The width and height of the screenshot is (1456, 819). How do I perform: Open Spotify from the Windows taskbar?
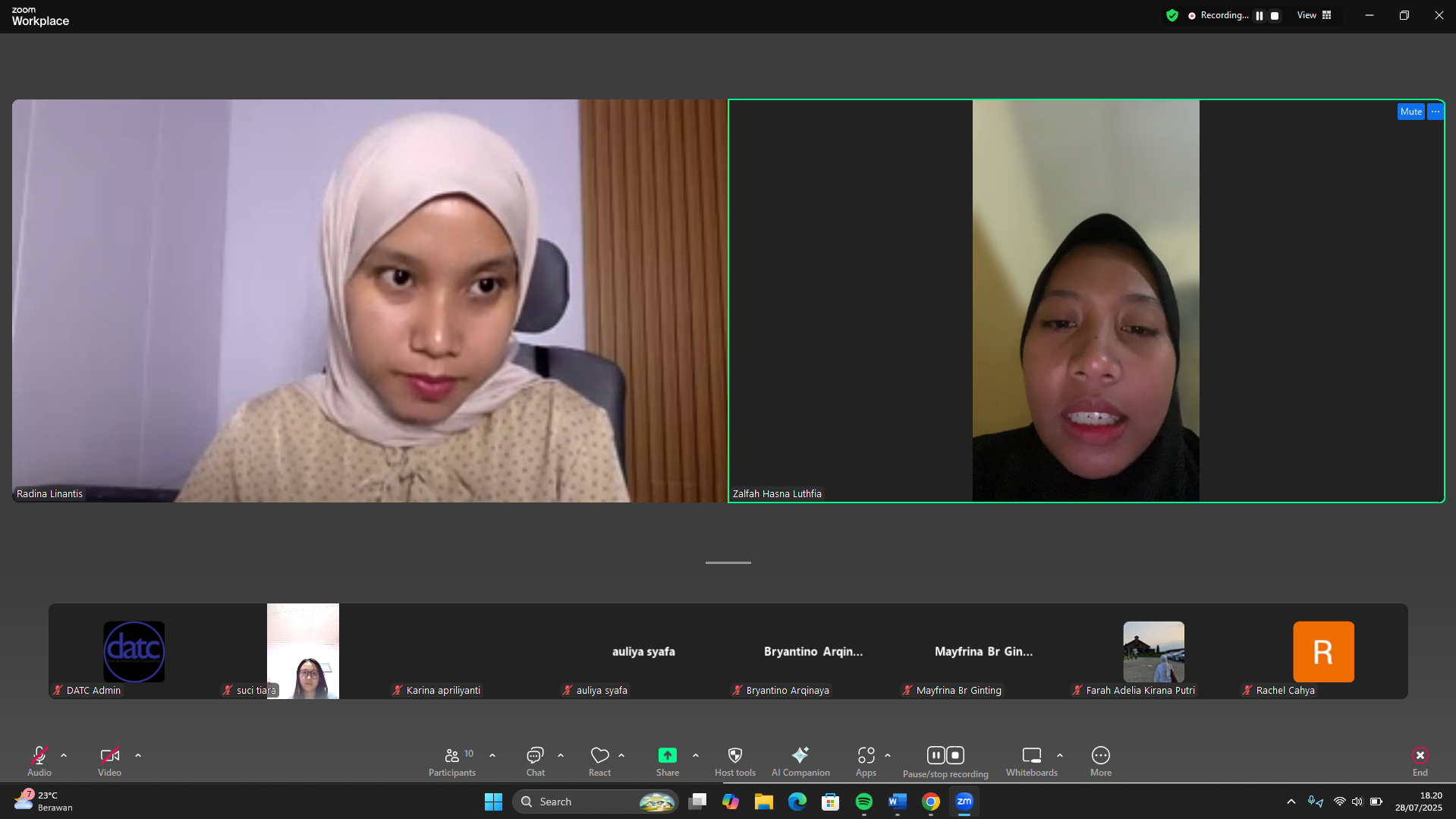863,802
